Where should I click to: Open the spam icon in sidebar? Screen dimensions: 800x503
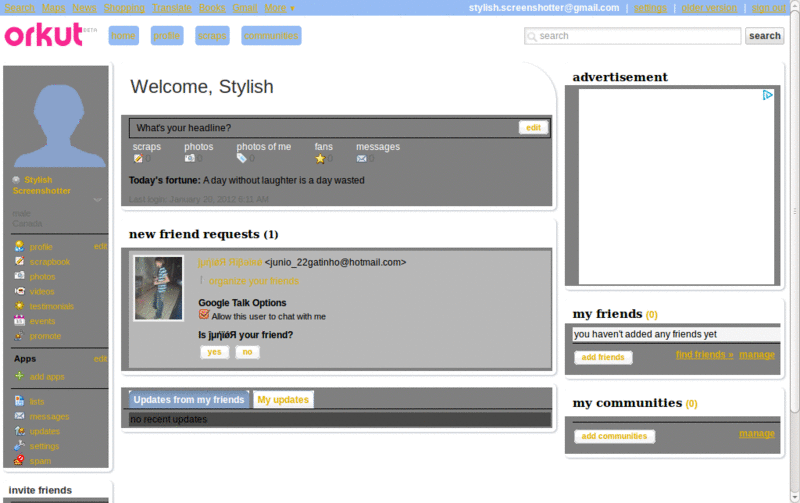[x=19, y=460]
